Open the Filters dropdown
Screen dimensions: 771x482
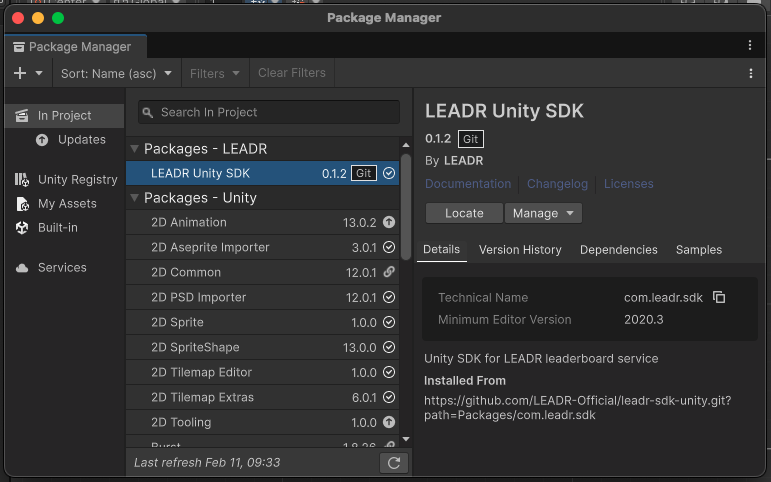click(215, 73)
